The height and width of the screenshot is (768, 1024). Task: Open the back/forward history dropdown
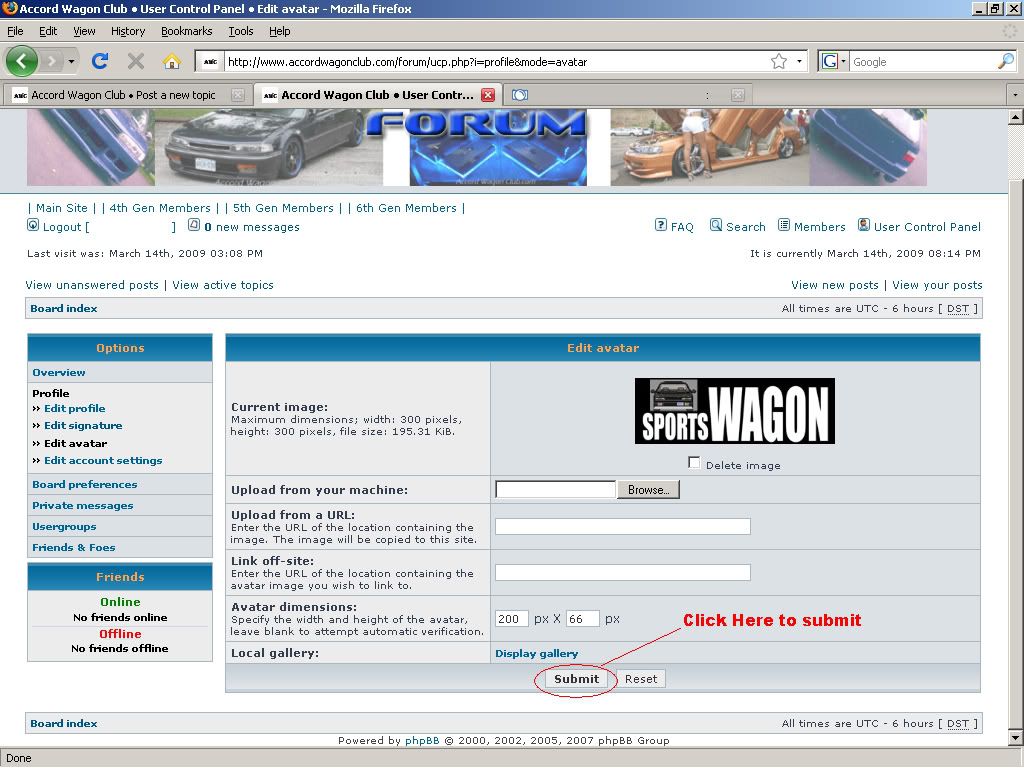[x=71, y=61]
